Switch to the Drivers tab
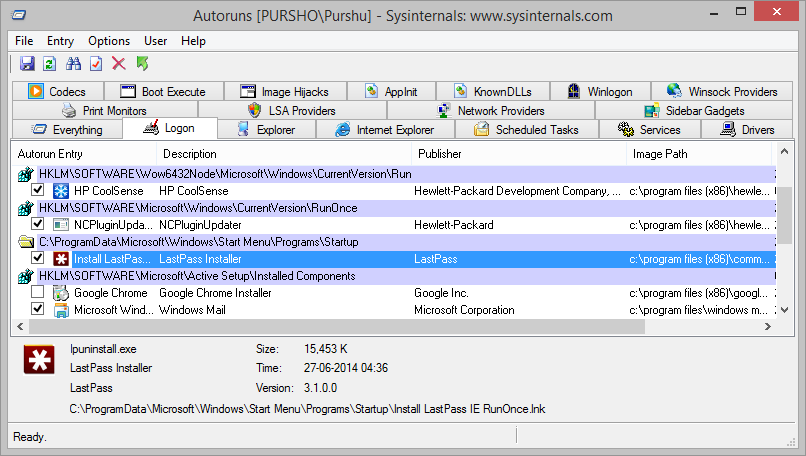The height and width of the screenshot is (456, 806). pyautogui.click(x=747, y=130)
